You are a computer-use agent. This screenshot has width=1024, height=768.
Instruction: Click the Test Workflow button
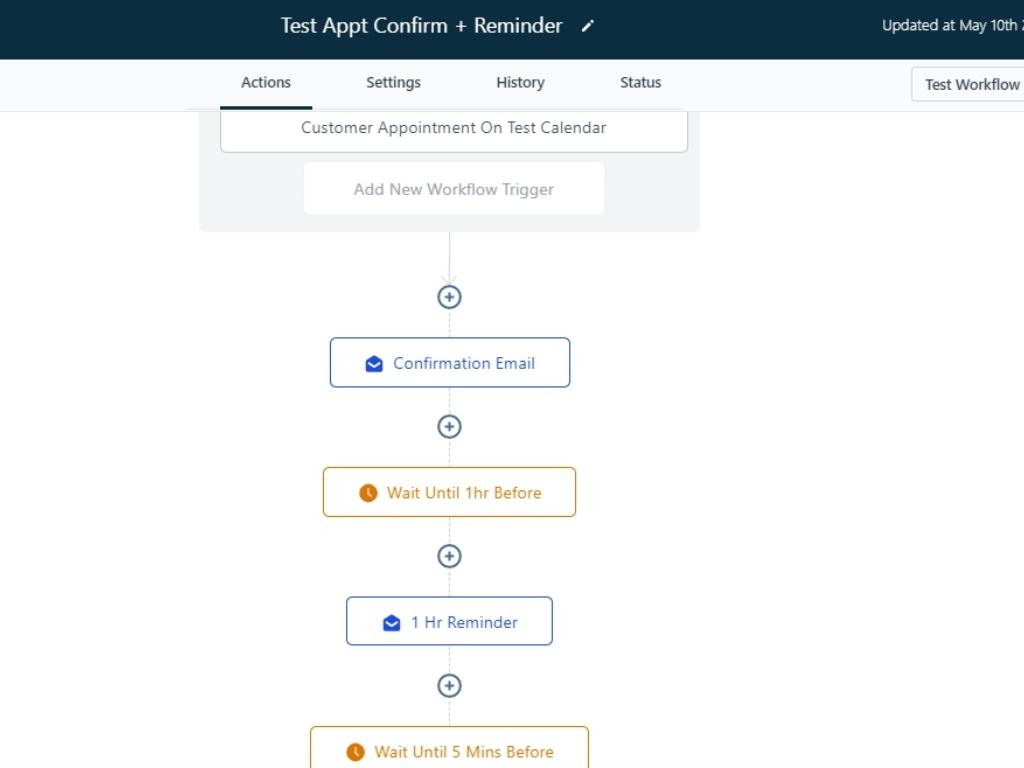pyautogui.click(x=968, y=84)
